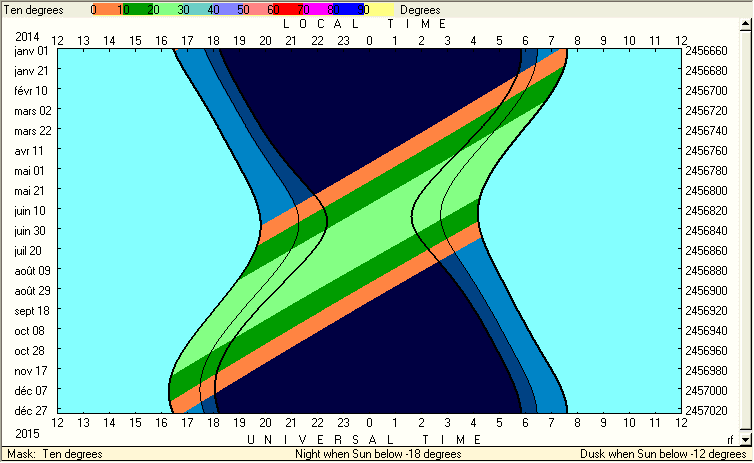Click the 'oct 08' date label
This screenshot has height=463, width=754.
pos(29,331)
